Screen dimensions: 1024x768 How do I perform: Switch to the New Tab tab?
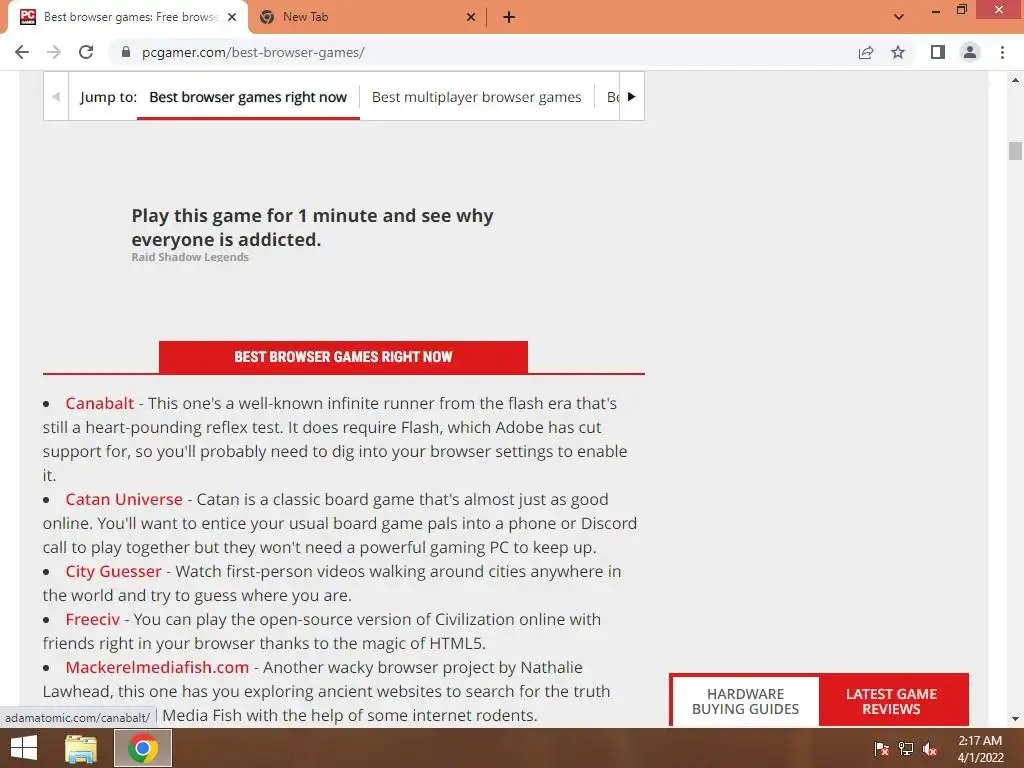368,18
